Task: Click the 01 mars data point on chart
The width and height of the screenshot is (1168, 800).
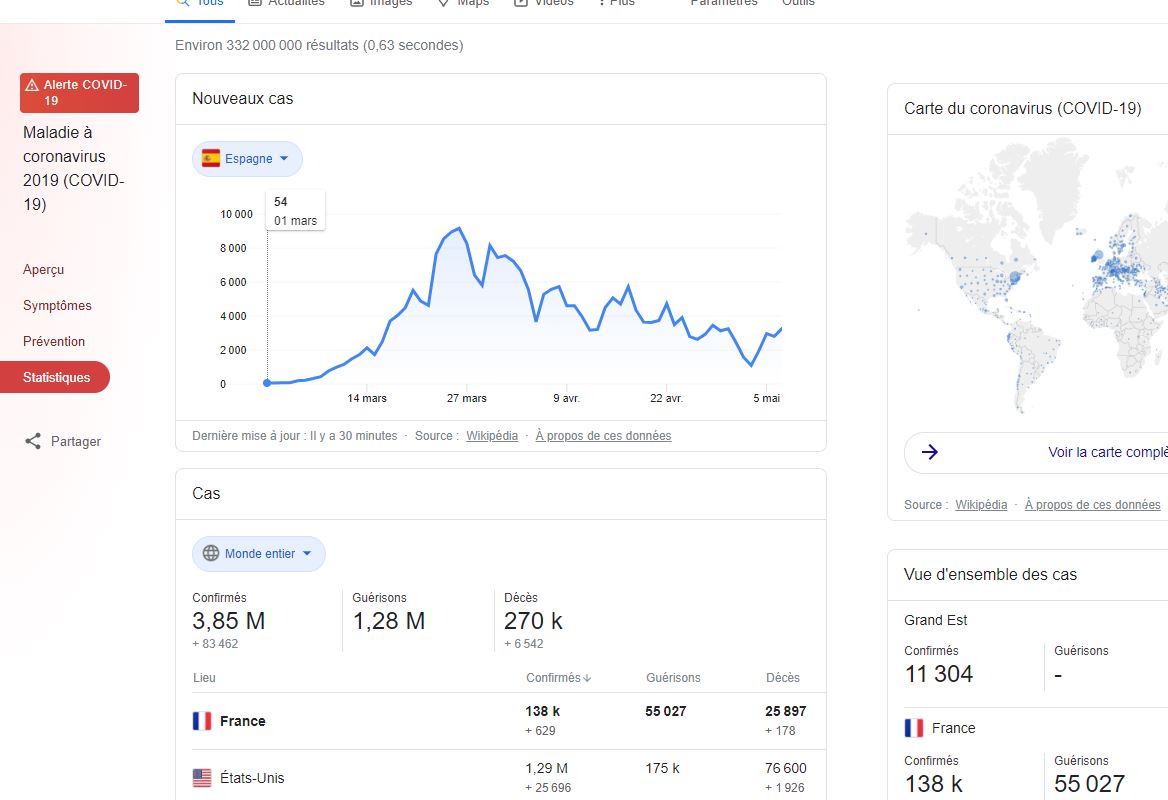Action: pos(267,383)
